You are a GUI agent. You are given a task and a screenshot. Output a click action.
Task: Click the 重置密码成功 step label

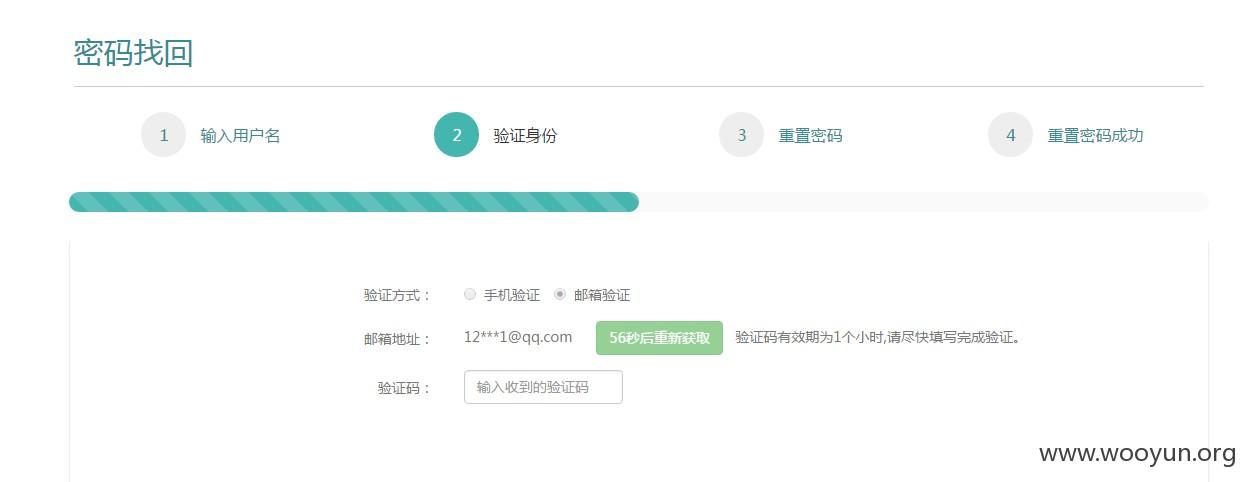click(x=1095, y=136)
